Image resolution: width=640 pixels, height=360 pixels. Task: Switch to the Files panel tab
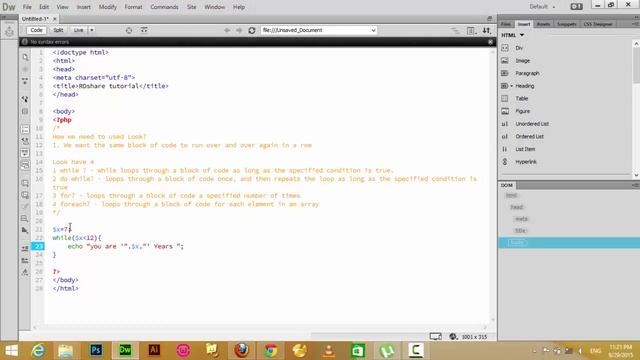pos(506,24)
